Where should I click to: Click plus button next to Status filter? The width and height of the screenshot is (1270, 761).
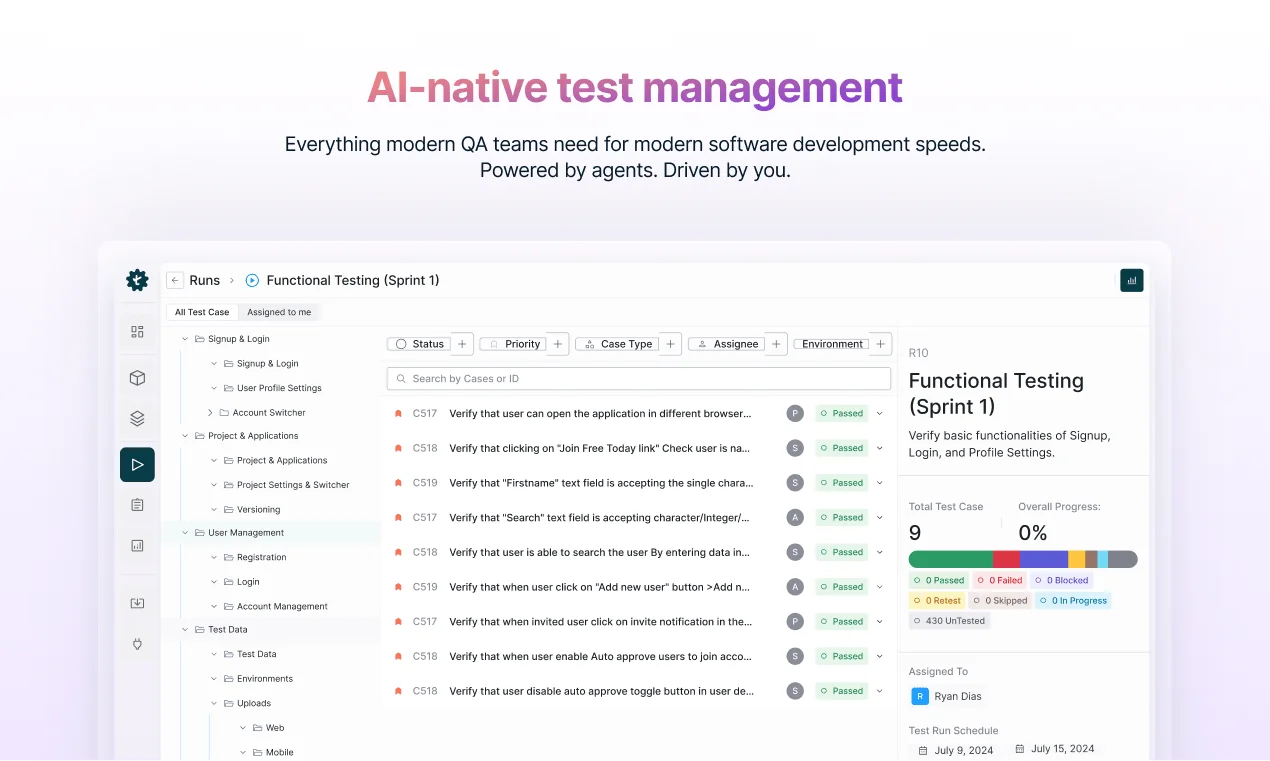(x=462, y=344)
